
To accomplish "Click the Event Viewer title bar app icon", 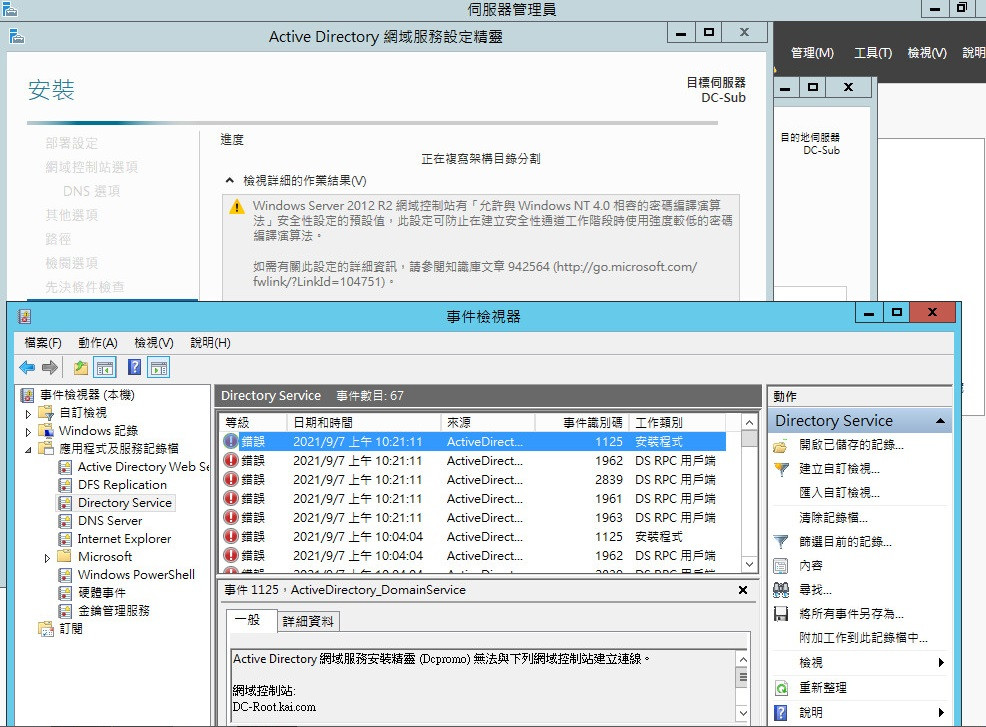I will (25, 316).
